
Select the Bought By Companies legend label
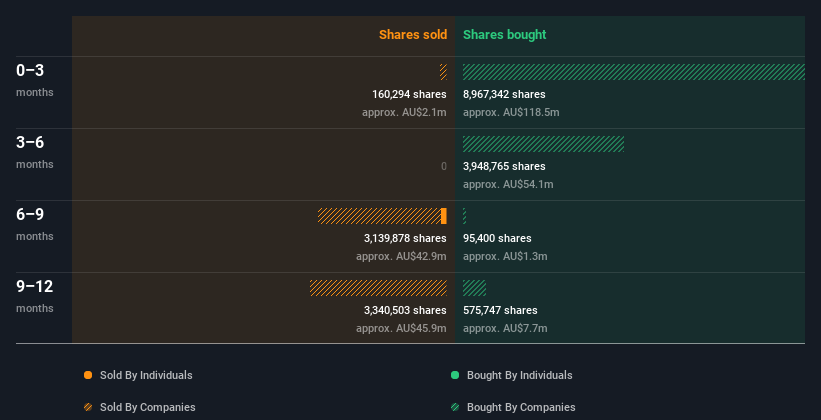[x=521, y=407]
